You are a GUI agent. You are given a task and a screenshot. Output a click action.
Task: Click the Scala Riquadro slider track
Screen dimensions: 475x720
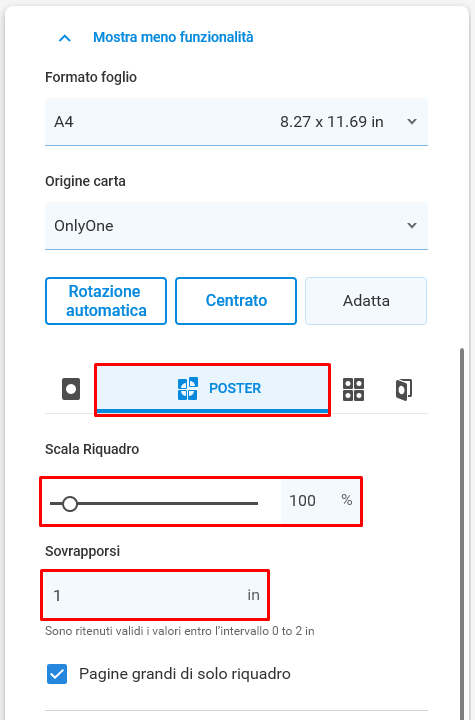154,504
